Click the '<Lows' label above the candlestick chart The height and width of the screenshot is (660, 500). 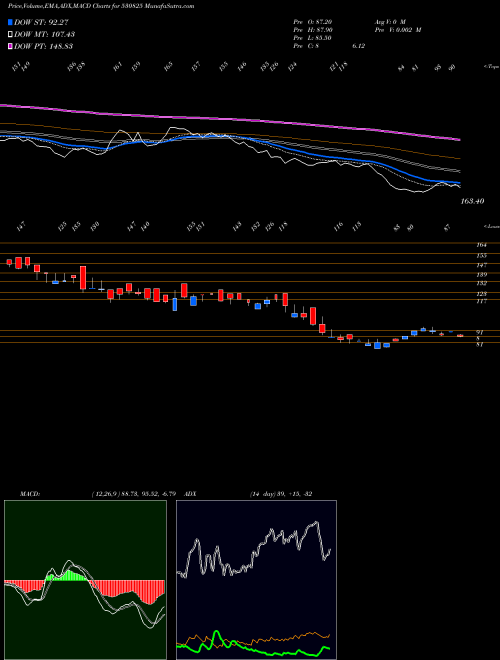tap(492, 227)
